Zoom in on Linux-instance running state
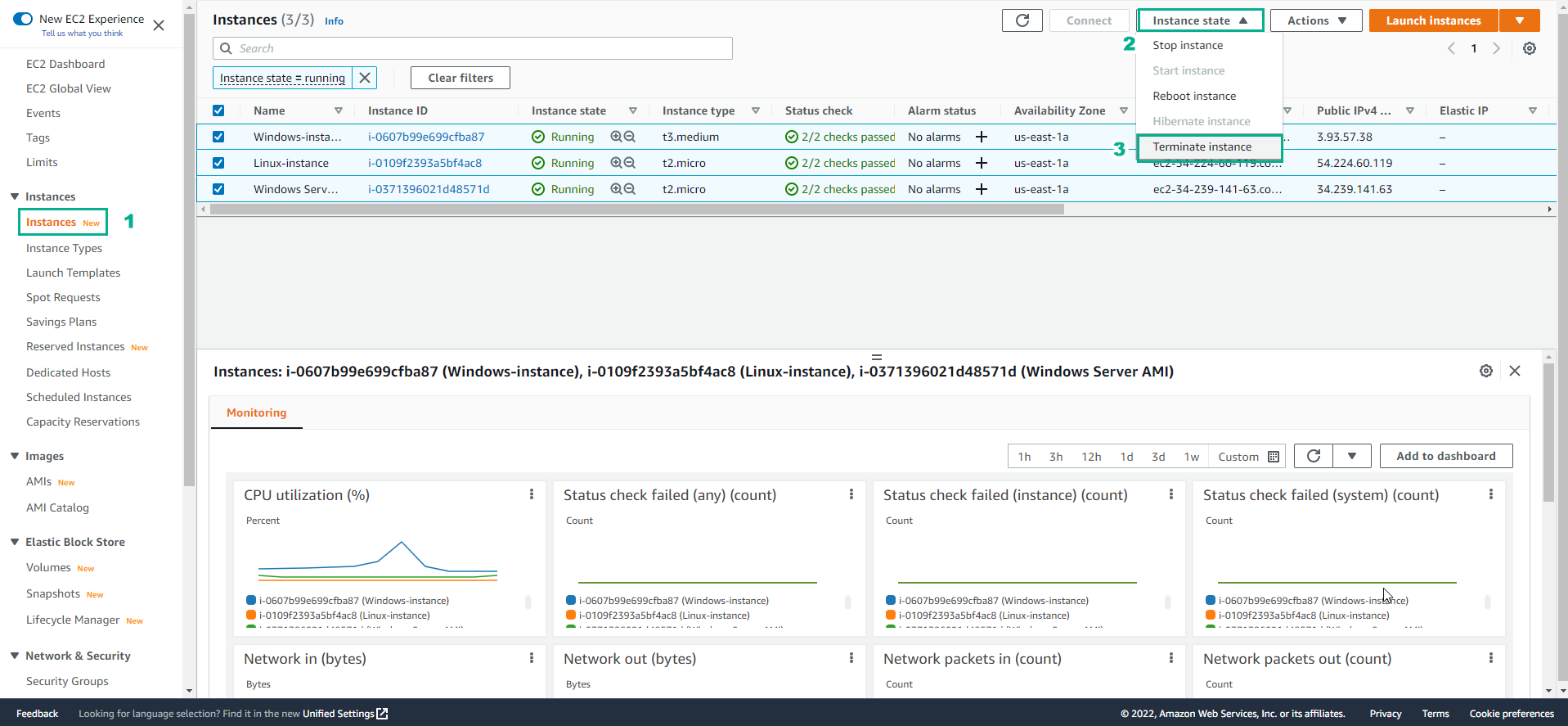This screenshot has height=726, width=1568. (x=617, y=163)
